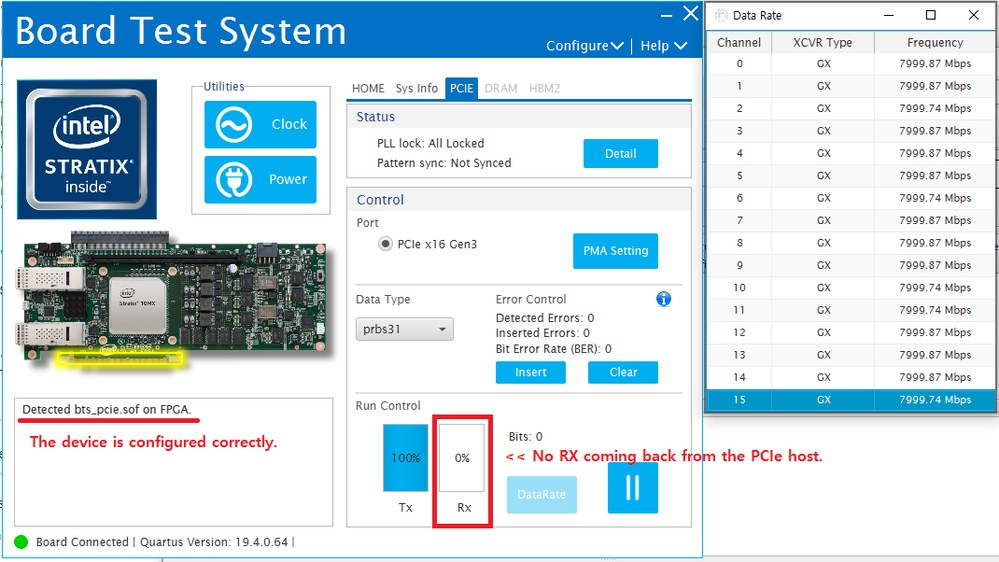Select channel 14 row in Data Rate
Image resolution: width=999 pixels, height=562 pixels.
(851, 377)
